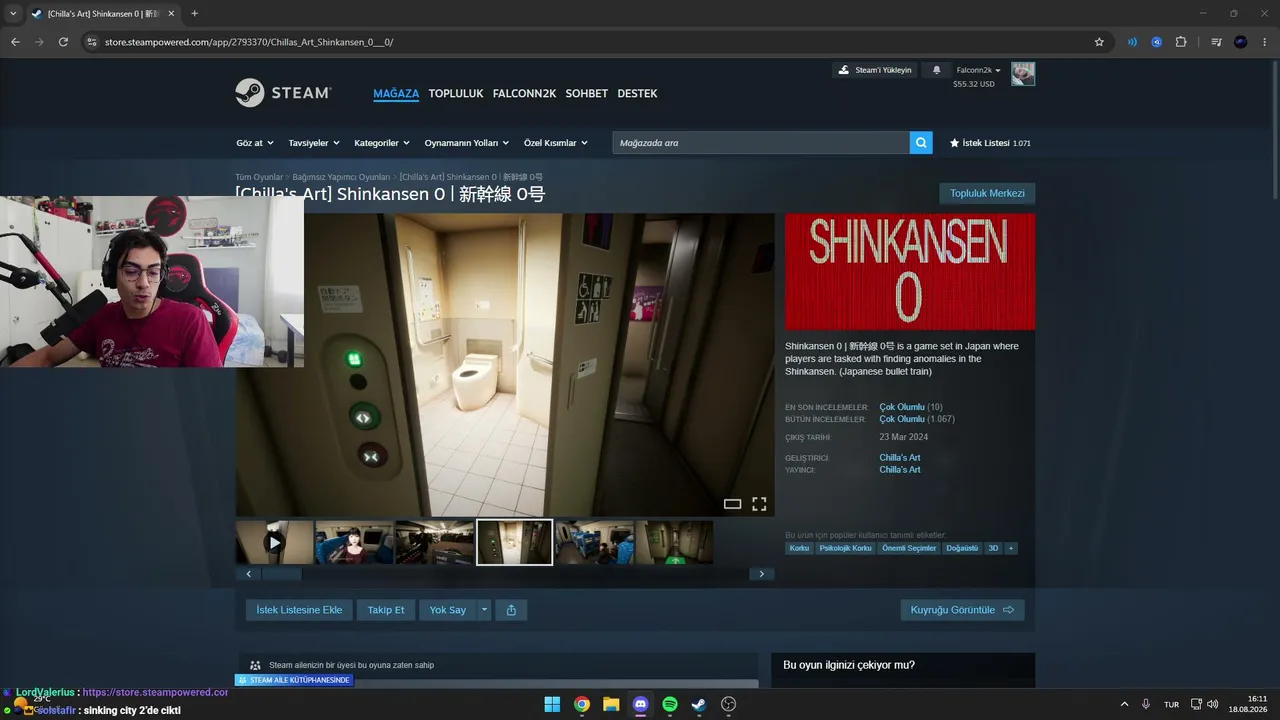
Task: Open the DESTEK support tab
Action: click(x=637, y=93)
